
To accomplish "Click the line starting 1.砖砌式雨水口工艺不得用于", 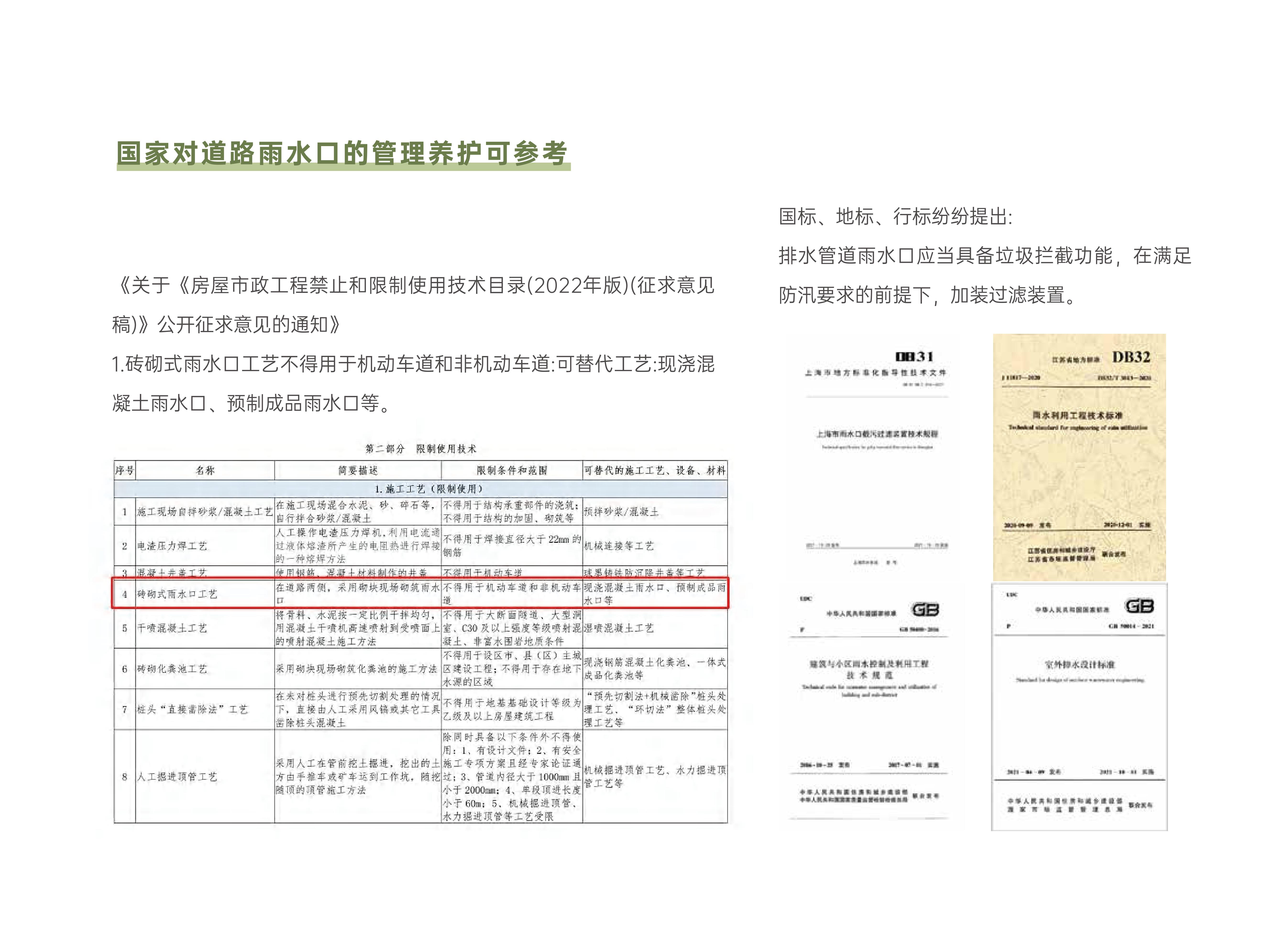I will click(x=414, y=364).
